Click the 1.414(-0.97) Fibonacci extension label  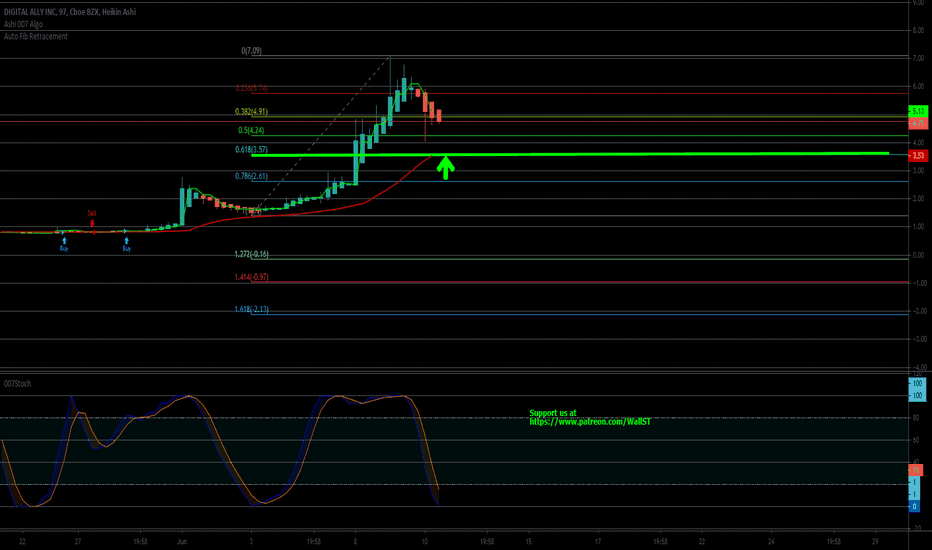click(x=251, y=277)
